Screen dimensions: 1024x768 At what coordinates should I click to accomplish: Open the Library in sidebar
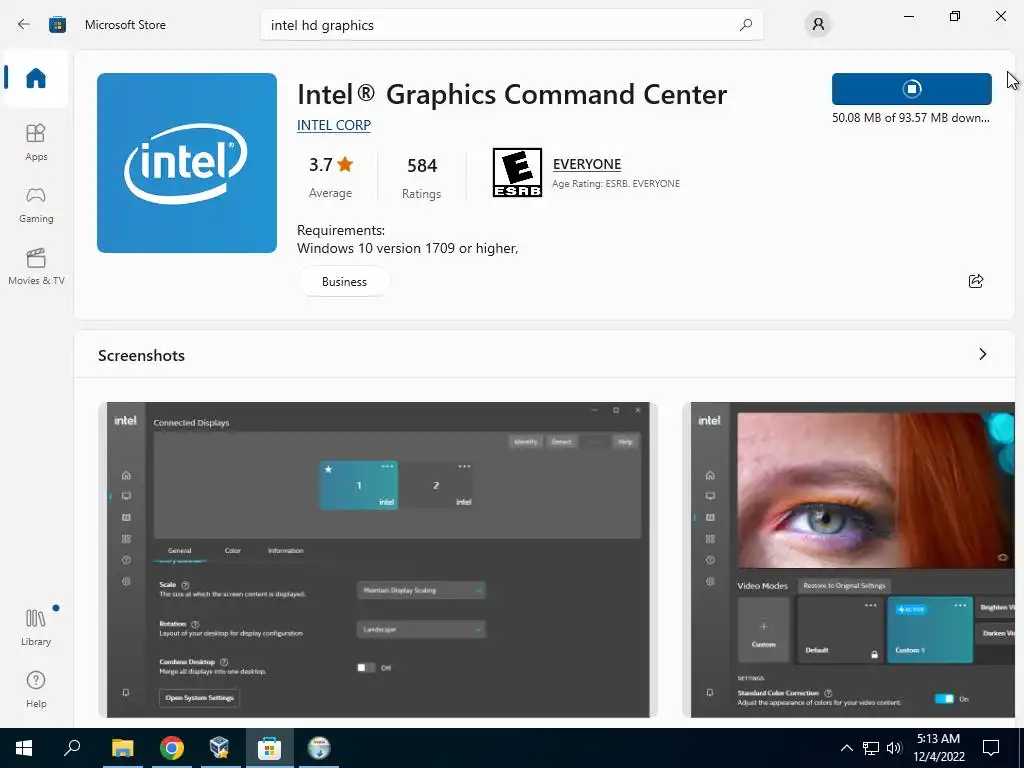[36, 627]
